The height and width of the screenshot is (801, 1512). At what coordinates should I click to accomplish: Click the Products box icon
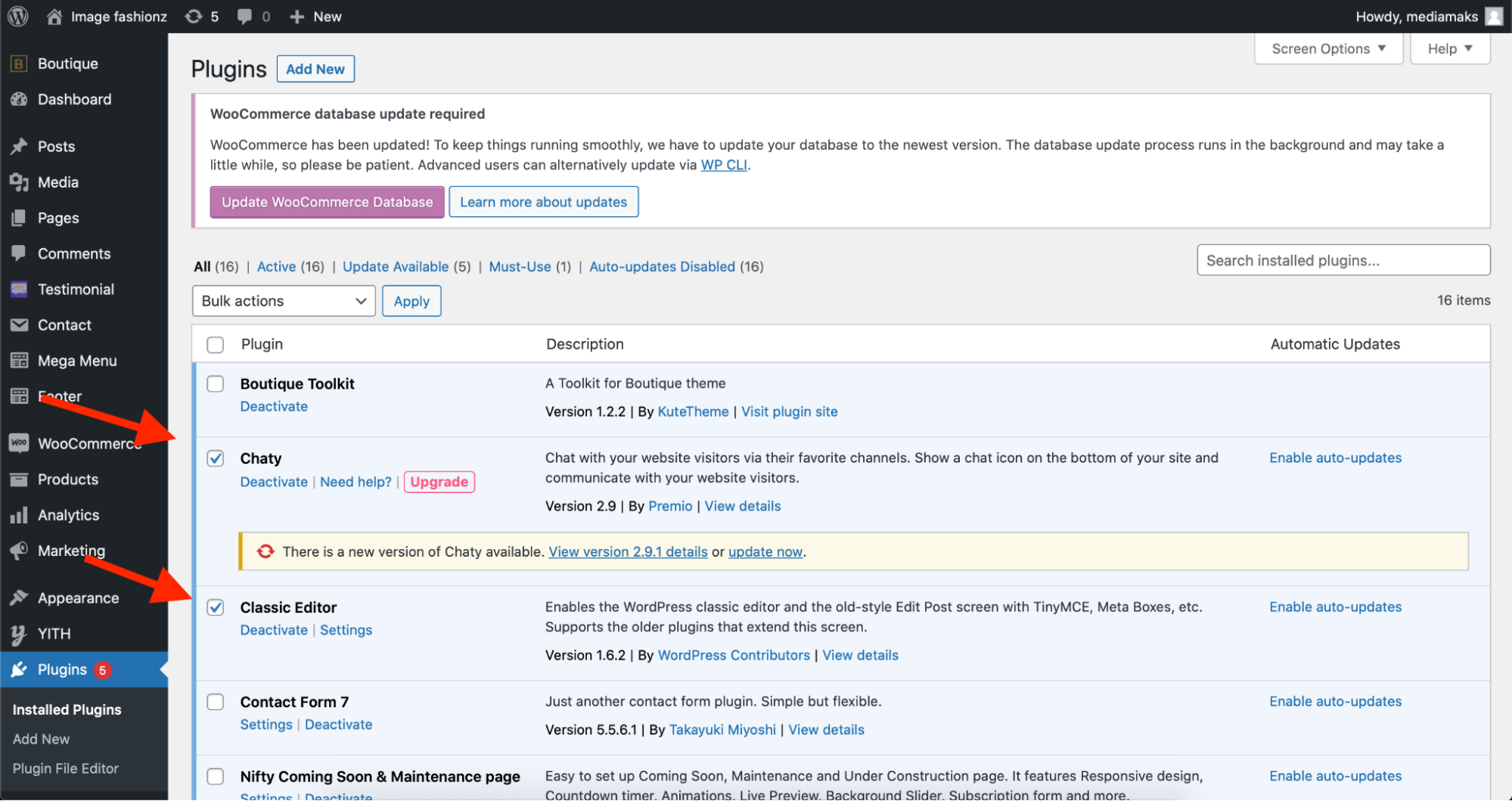tap(19, 479)
